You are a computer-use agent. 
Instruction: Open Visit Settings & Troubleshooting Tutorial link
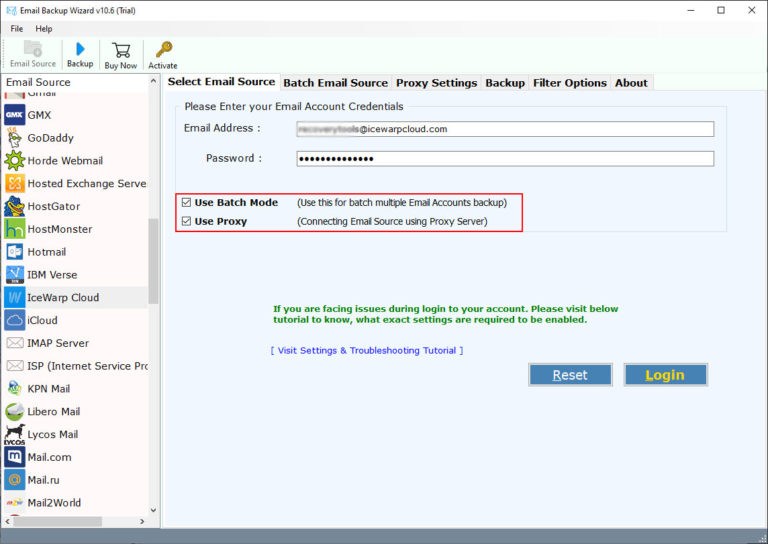click(366, 351)
